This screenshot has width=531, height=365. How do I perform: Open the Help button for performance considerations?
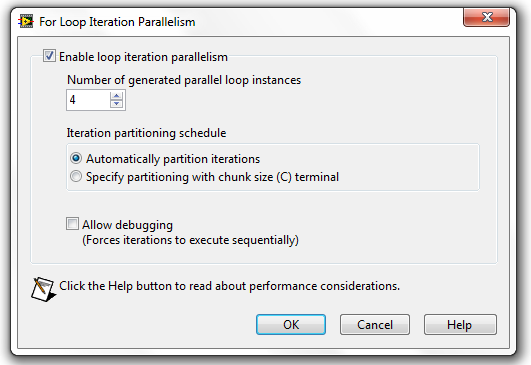[460, 324]
